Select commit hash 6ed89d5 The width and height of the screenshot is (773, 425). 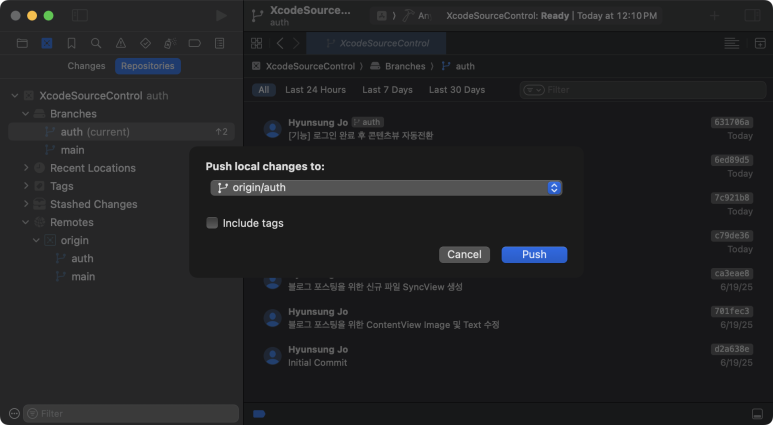point(732,160)
